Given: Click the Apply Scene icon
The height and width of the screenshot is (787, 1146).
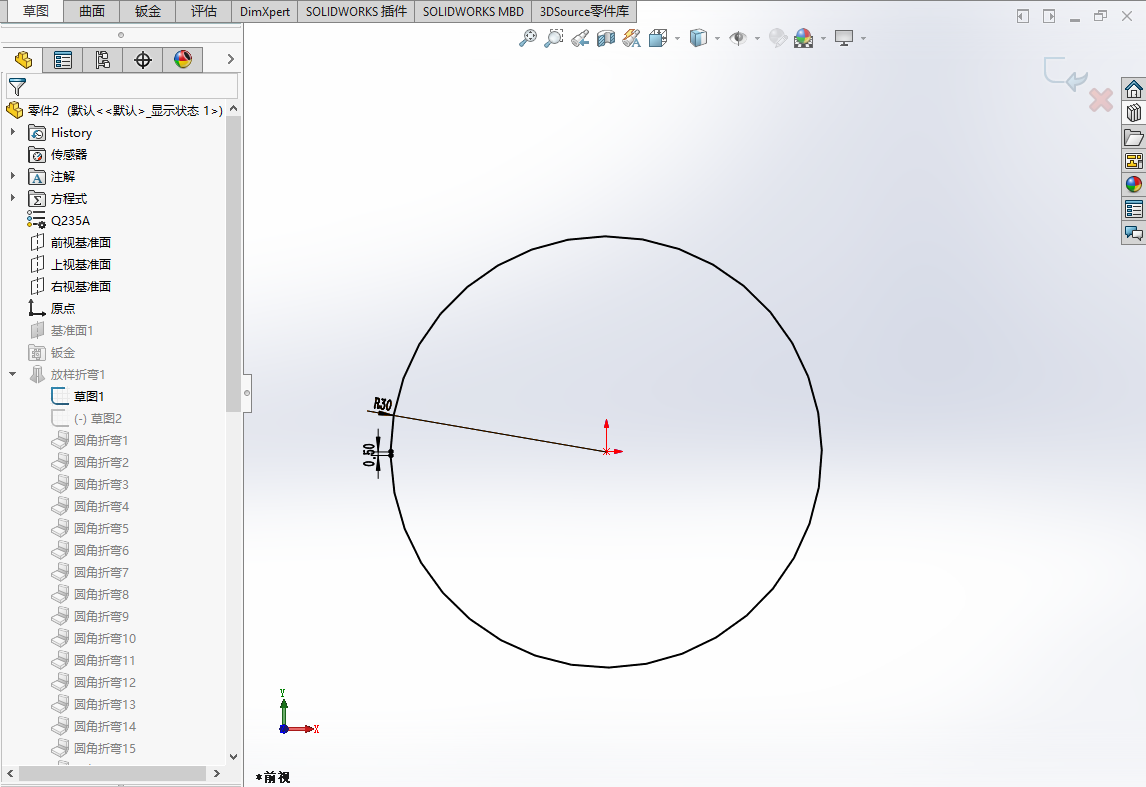Looking at the screenshot, I should click(804, 38).
